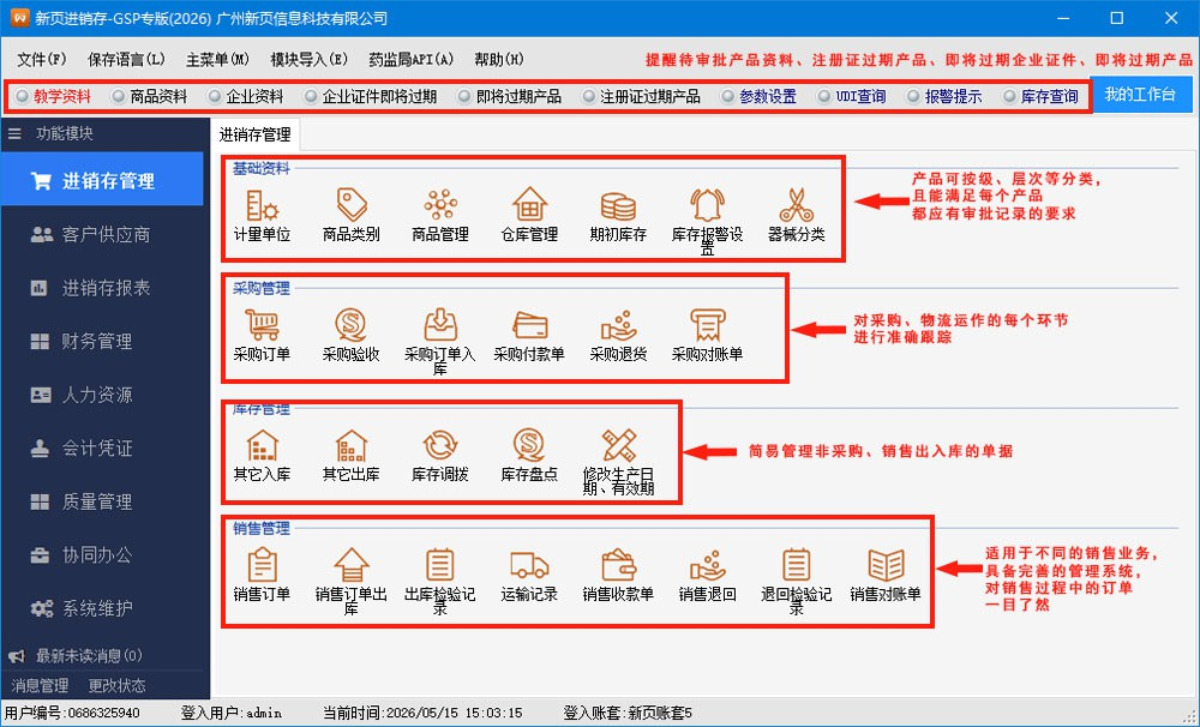Screen dimensions: 1200x727
Task: Open 期初库存 opening stock icon
Action: (x=618, y=206)
